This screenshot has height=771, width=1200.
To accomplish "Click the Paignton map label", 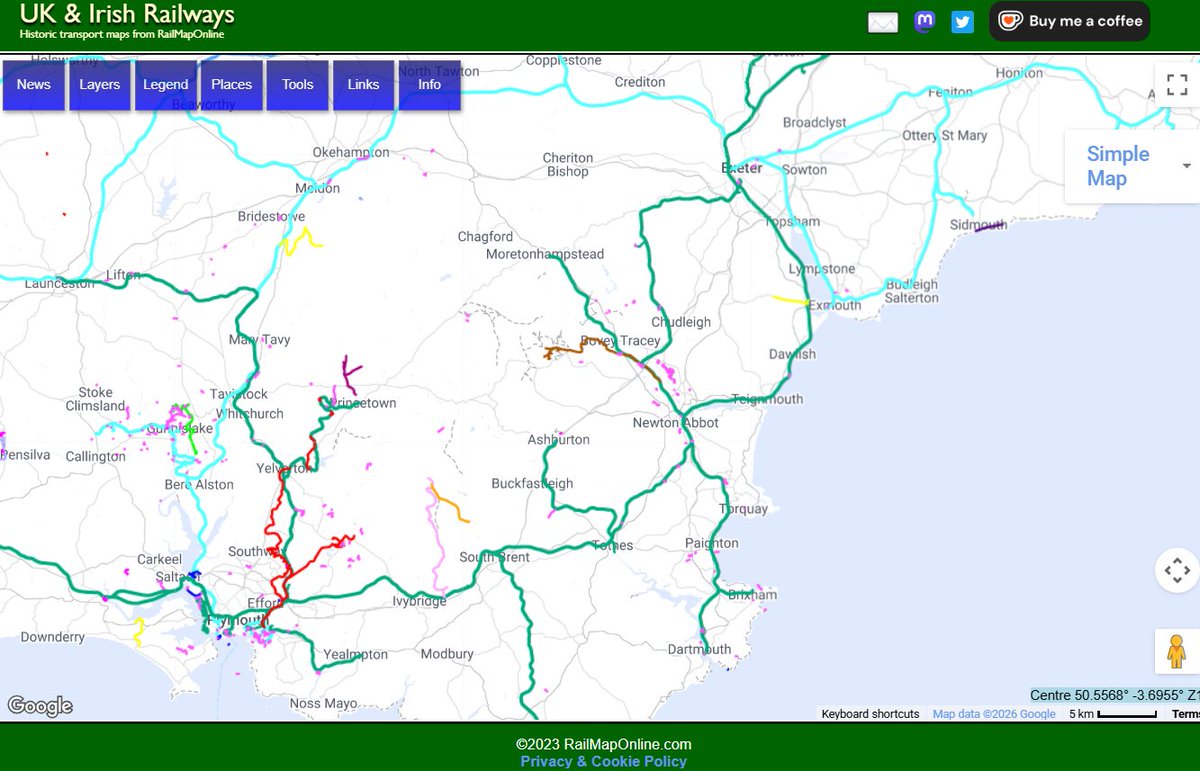I will [712, 543].
